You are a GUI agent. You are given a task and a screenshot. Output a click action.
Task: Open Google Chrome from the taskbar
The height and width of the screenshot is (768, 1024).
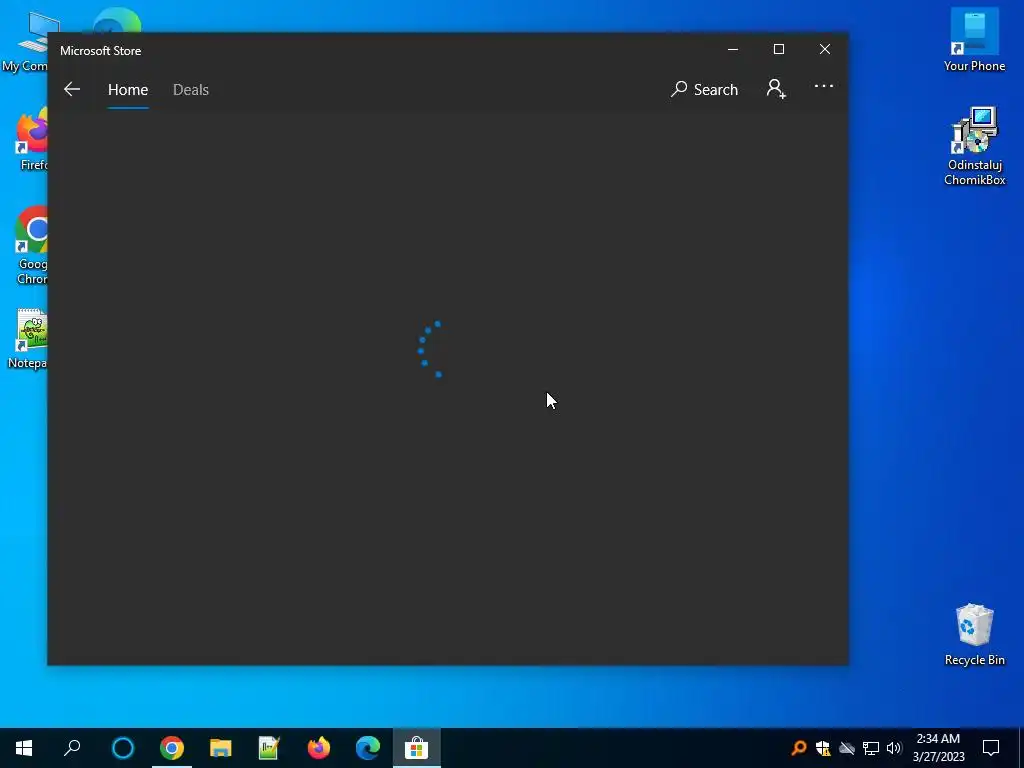tap(172, 748)
